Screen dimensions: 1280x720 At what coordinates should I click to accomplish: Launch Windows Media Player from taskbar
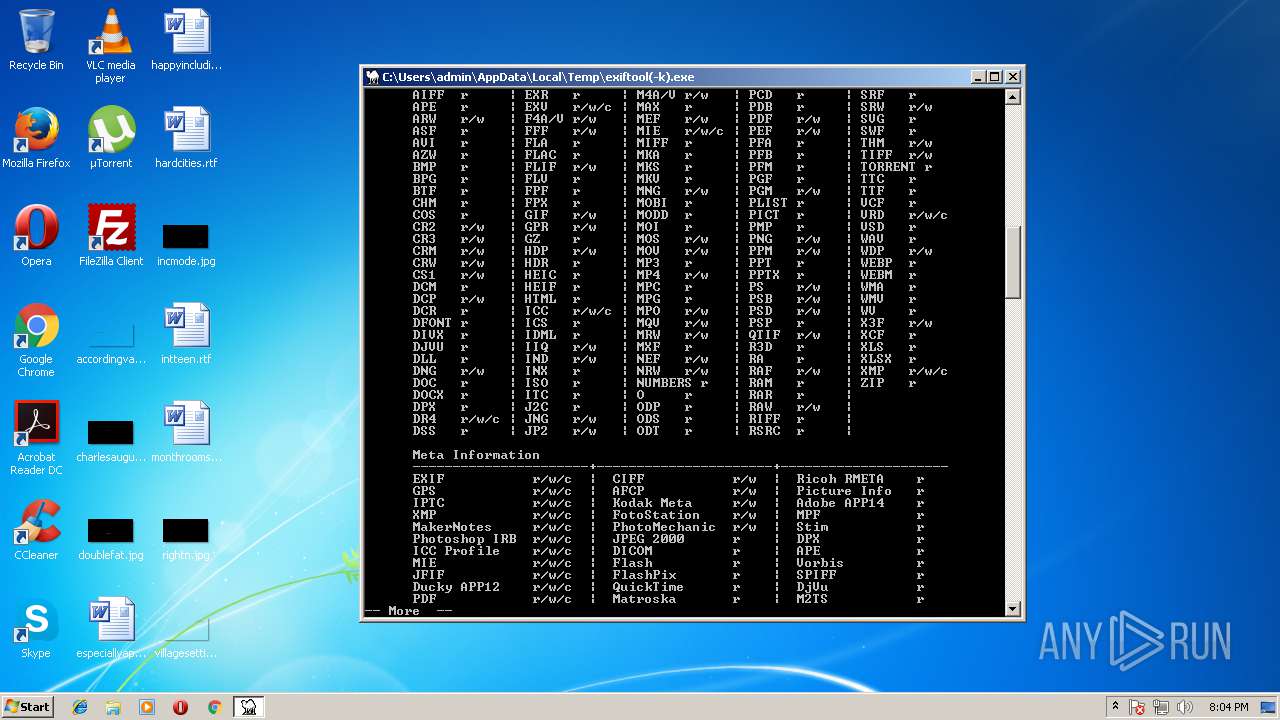(x=147, y=707)
